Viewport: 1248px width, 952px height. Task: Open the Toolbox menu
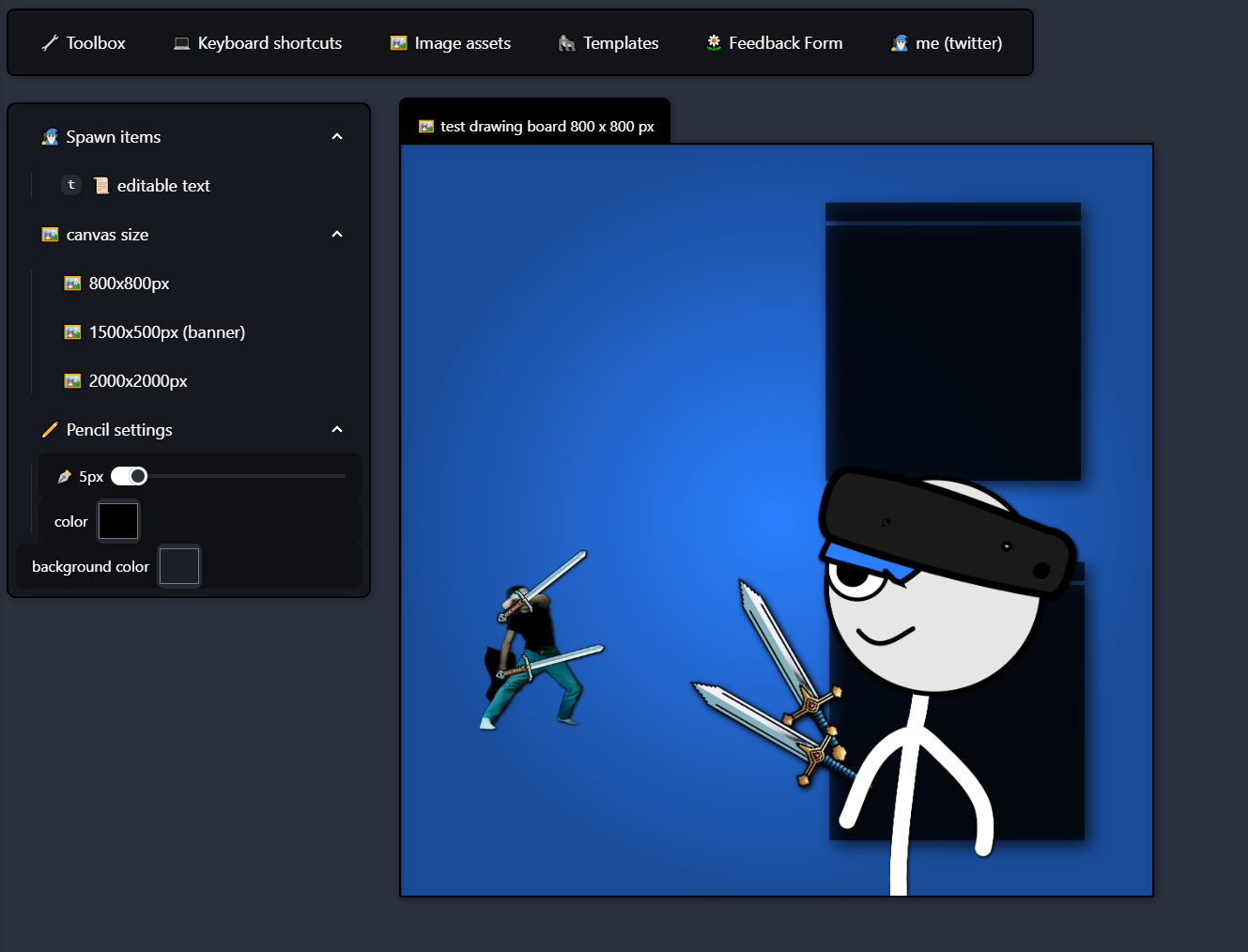[84, 43]
